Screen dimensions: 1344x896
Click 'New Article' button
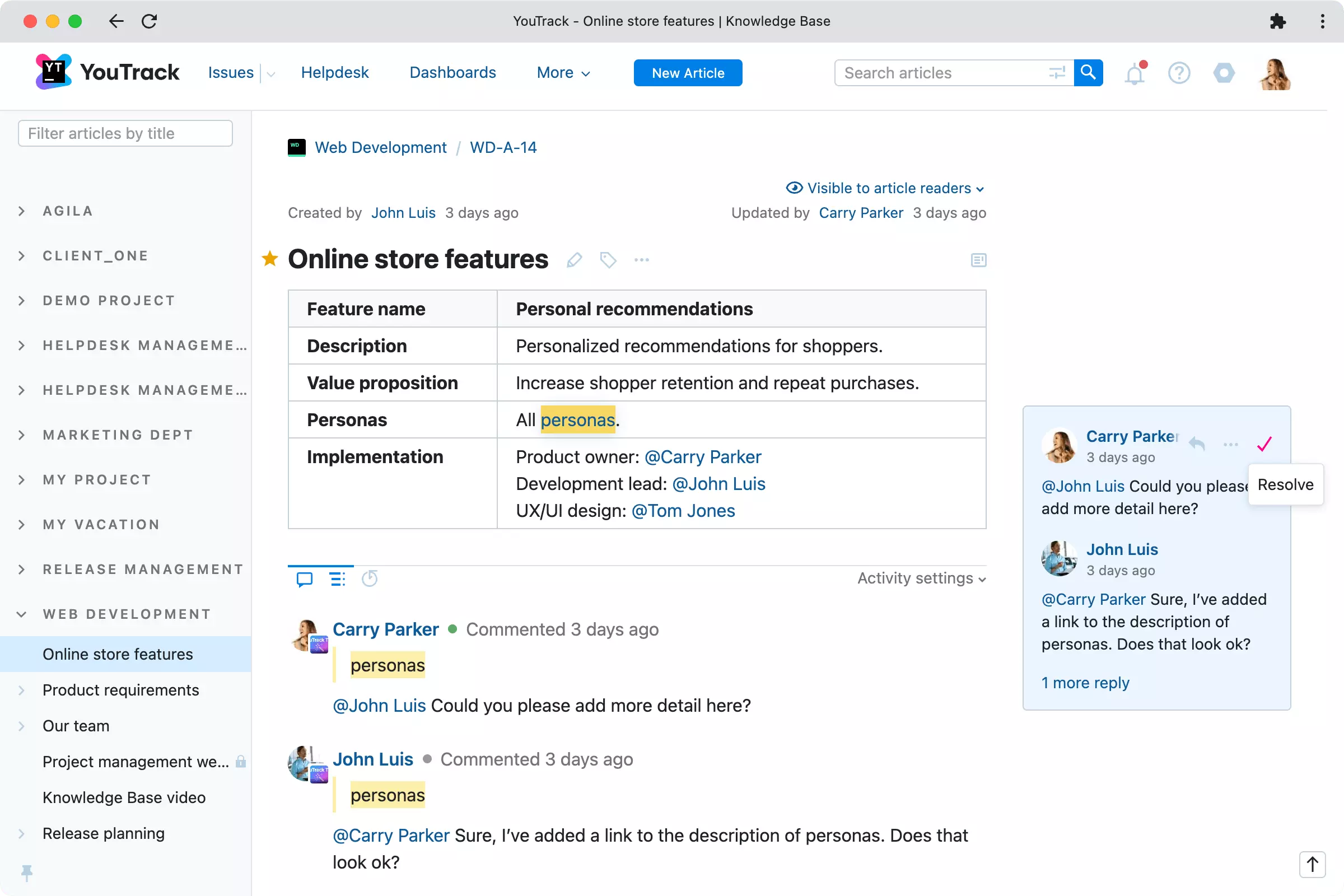coord(688,73)
